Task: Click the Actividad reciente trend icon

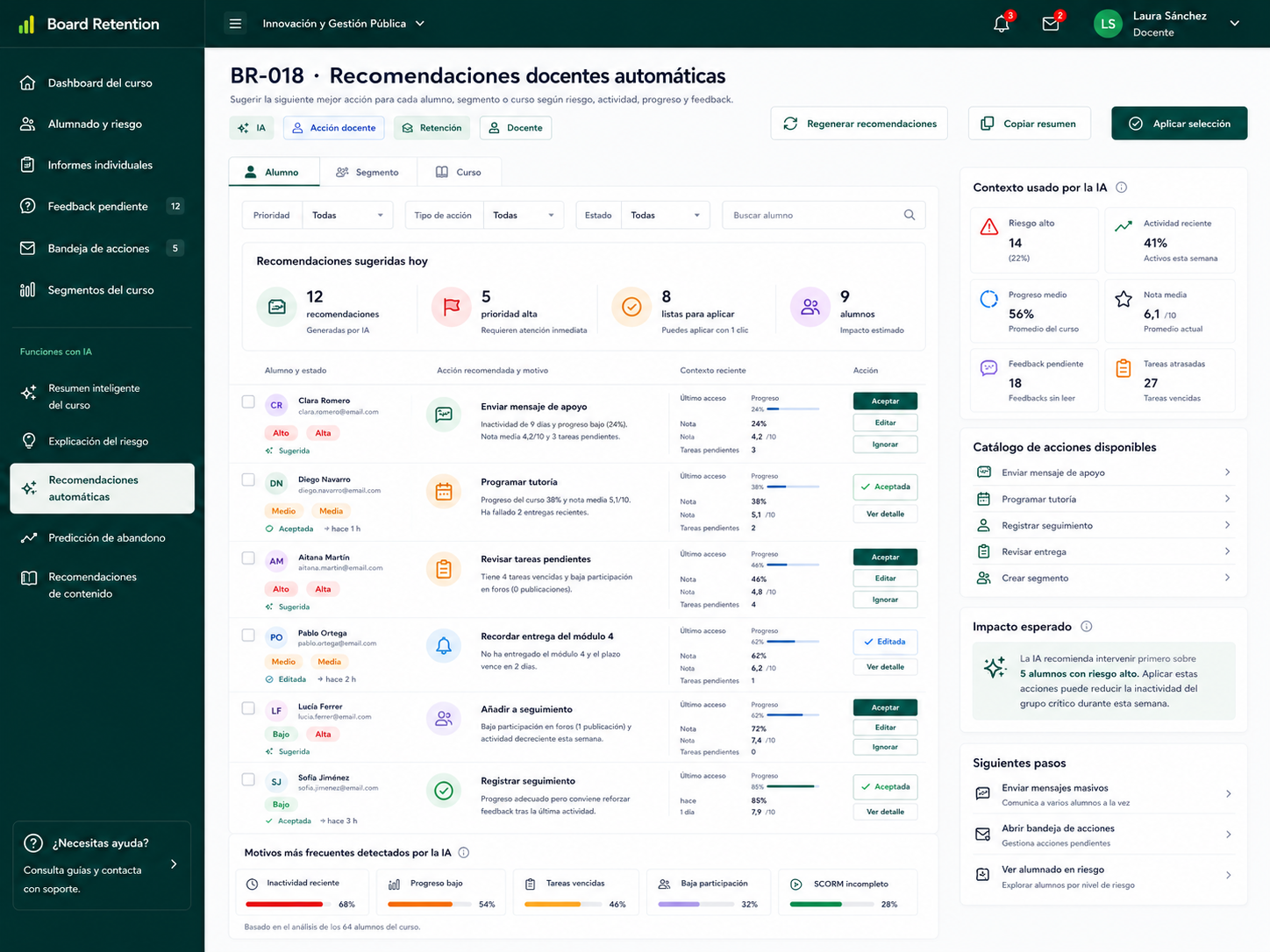Action: click(x=1124, y=226)
